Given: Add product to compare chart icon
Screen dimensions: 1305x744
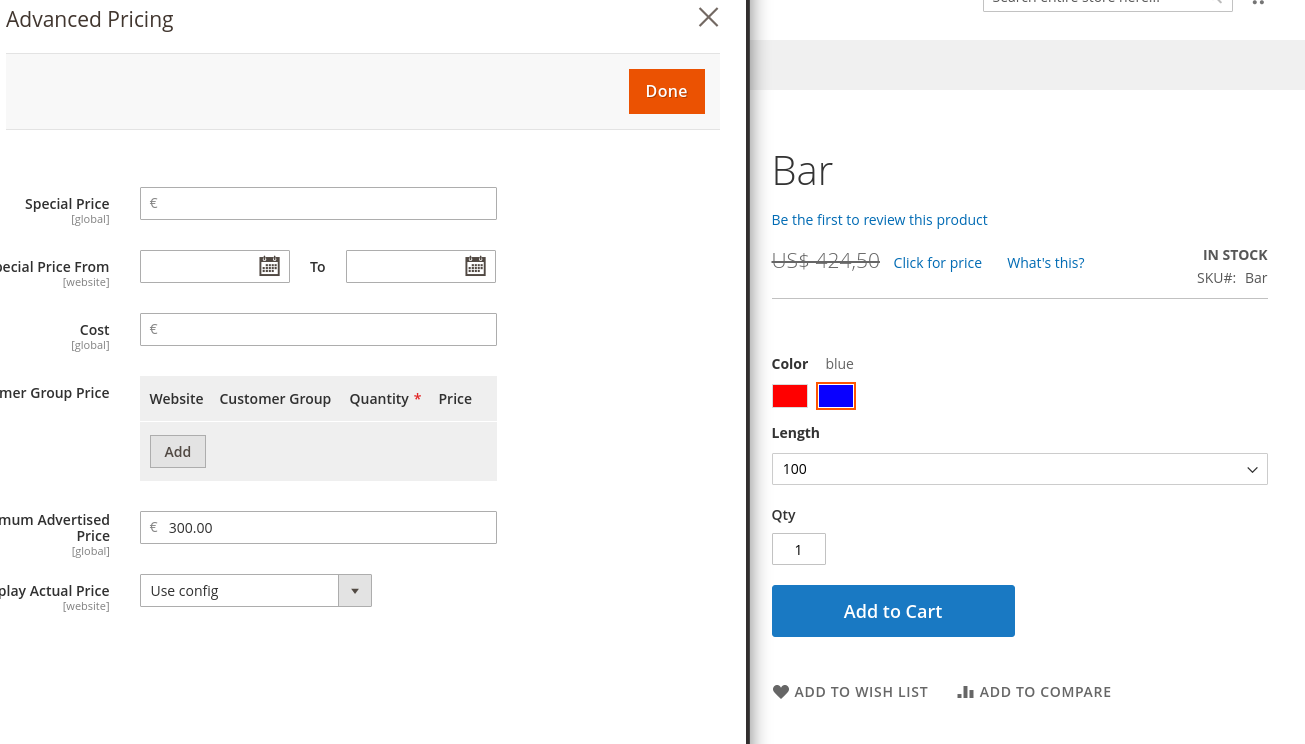Looking at the screenshot, I should (965, 692).
